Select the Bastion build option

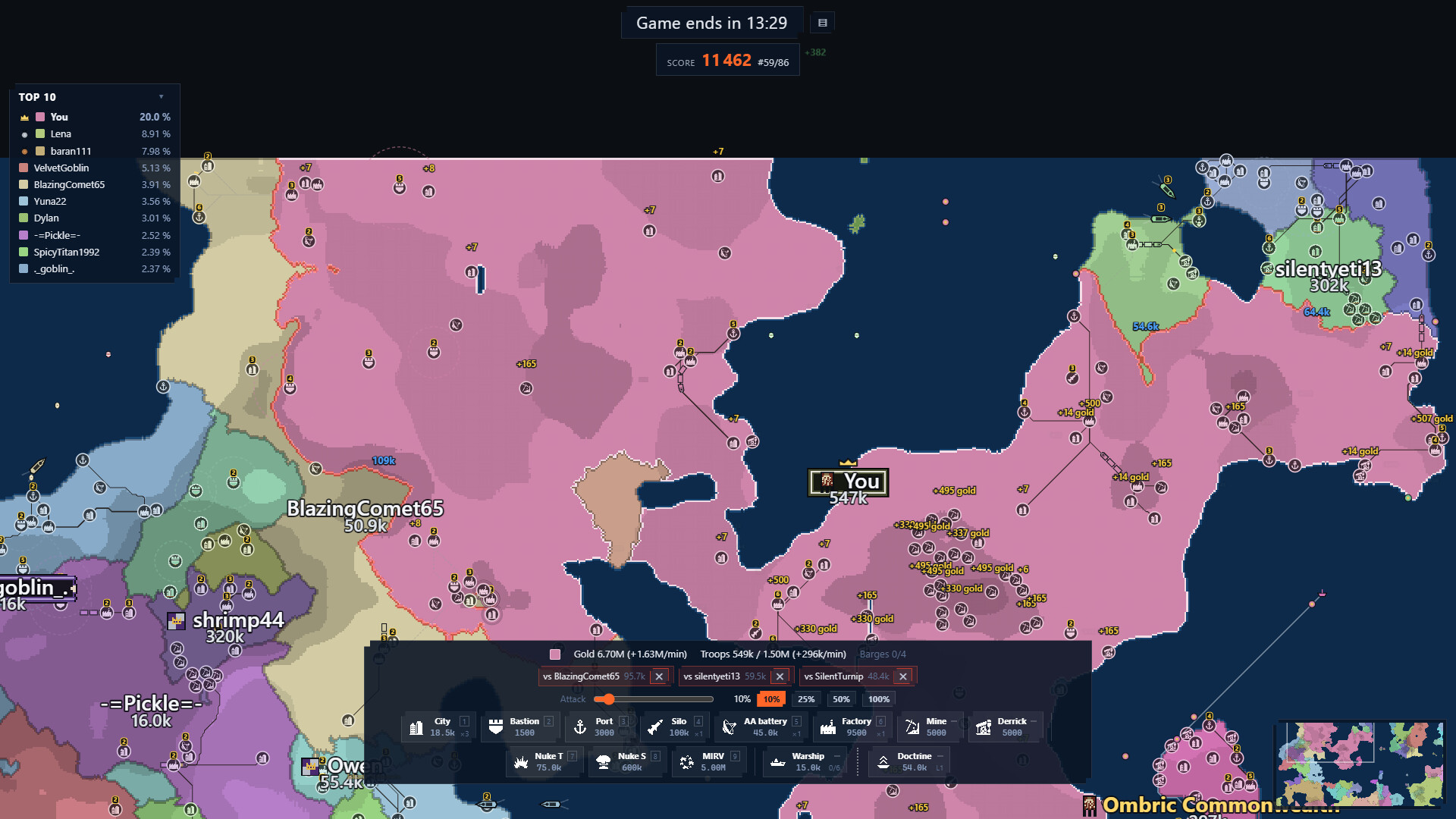[x=519, y=726]
